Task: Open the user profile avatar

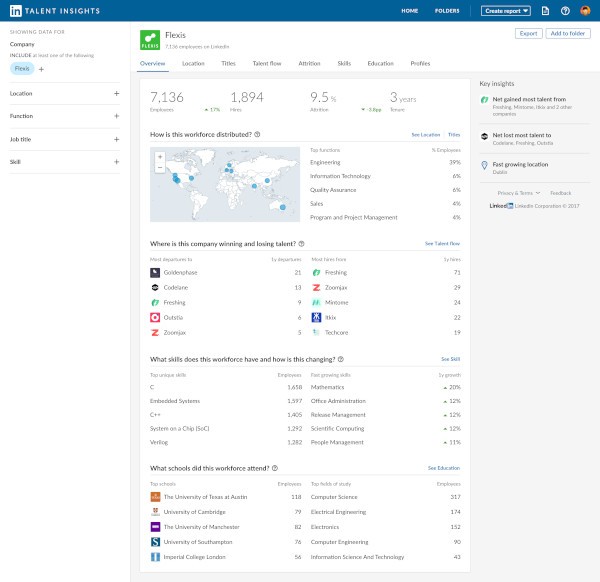Action: pyautogui.click(x=585, y=11)
